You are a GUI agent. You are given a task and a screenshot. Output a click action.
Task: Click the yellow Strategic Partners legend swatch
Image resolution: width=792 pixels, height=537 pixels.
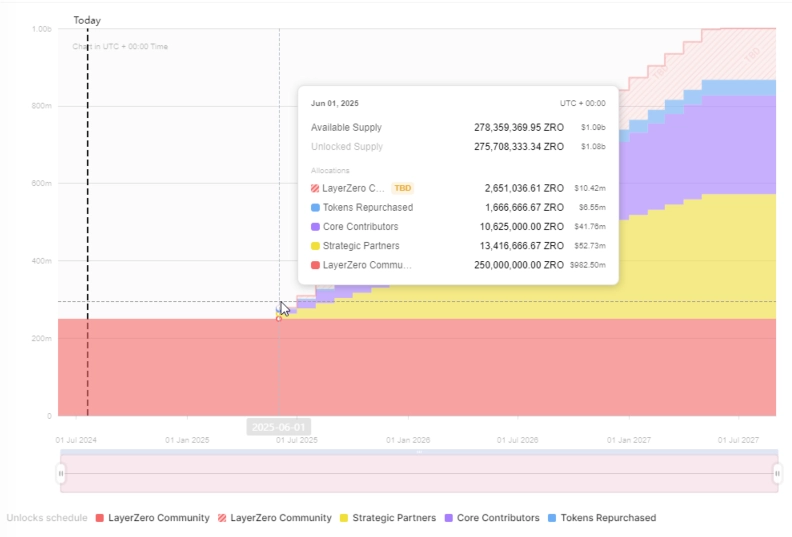(x=345, y=518)
